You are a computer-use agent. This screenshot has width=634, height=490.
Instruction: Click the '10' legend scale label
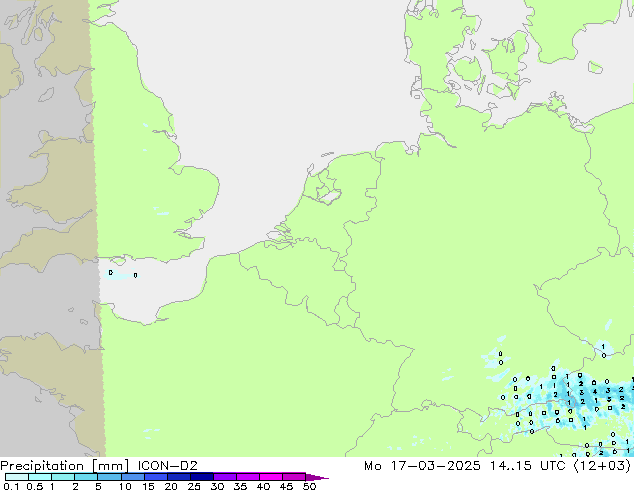click(x=125, y=486)
